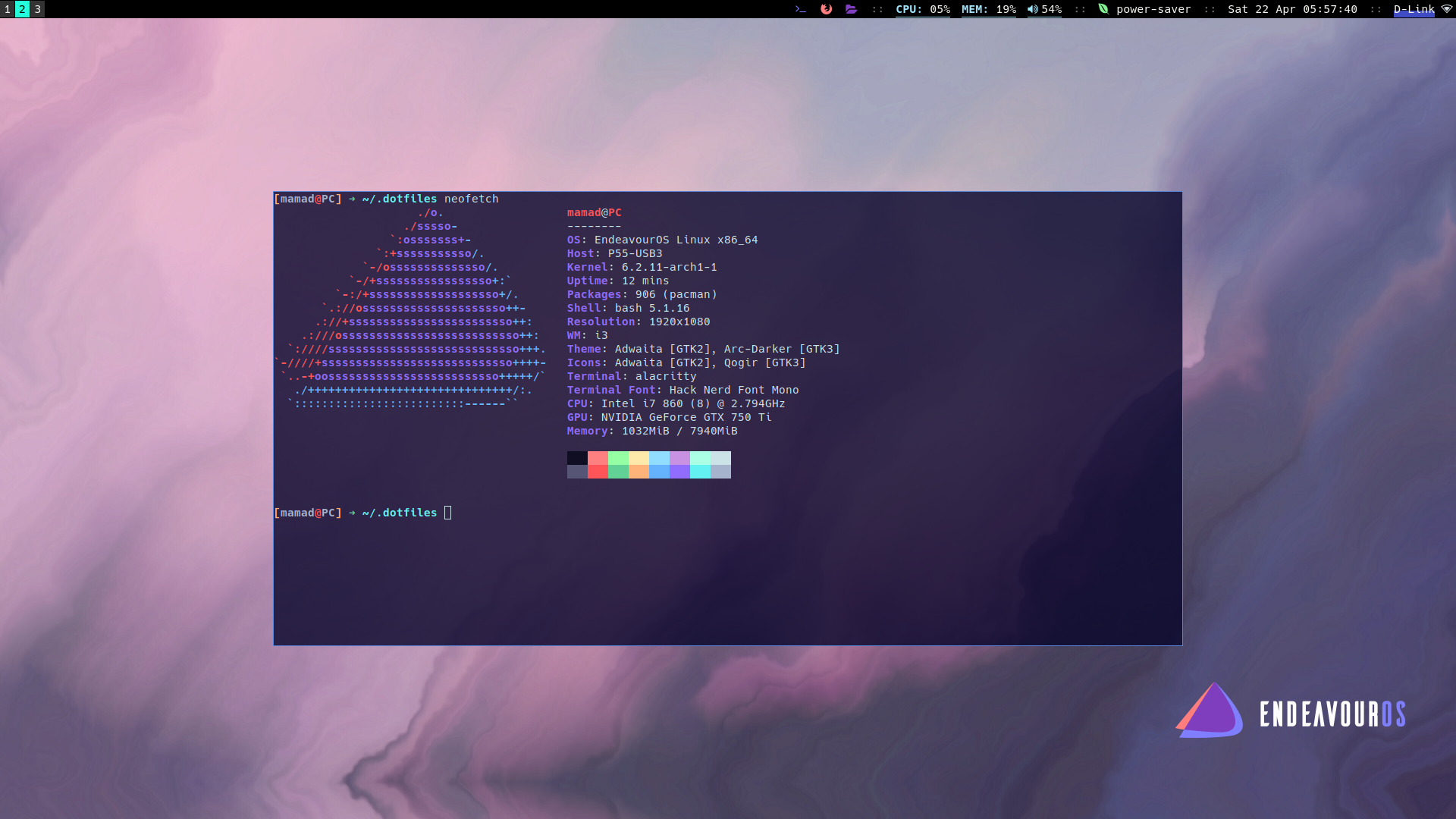Click the CPU: 05% usage module
The image size is (1456, 819).
(x=923, y=9)
